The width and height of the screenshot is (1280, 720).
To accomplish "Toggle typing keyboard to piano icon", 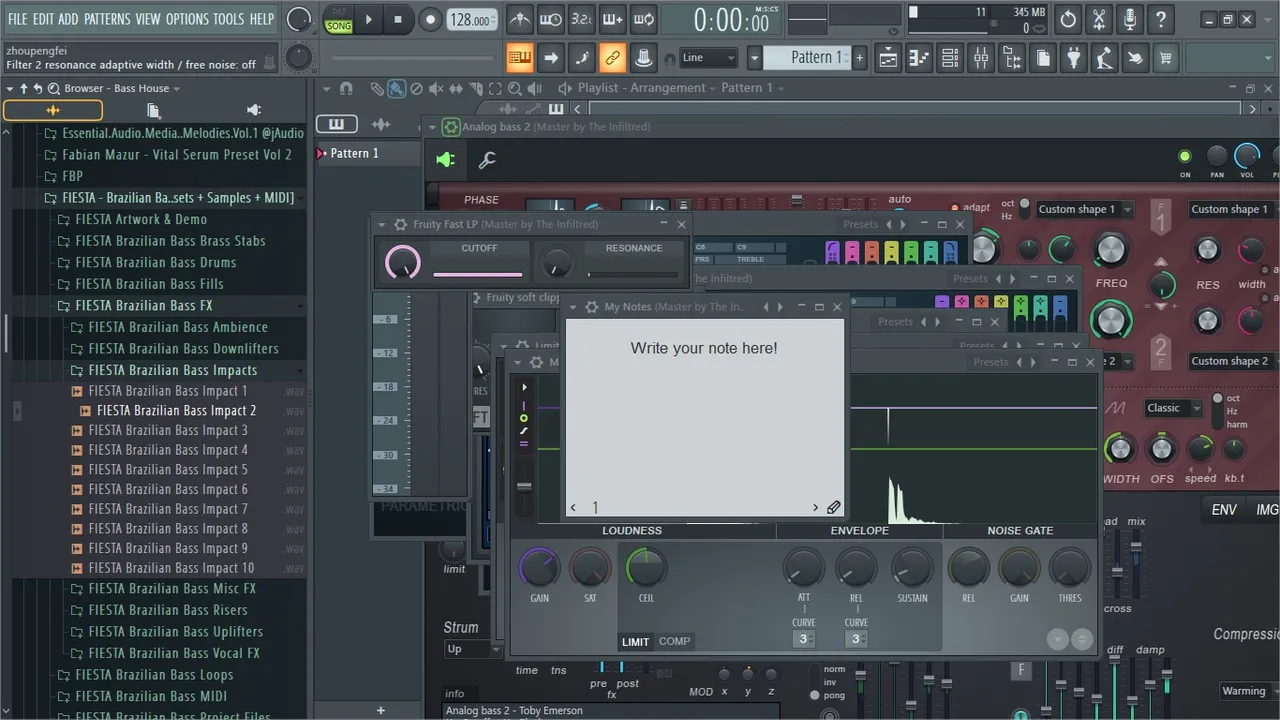I will tap(520, 57).
